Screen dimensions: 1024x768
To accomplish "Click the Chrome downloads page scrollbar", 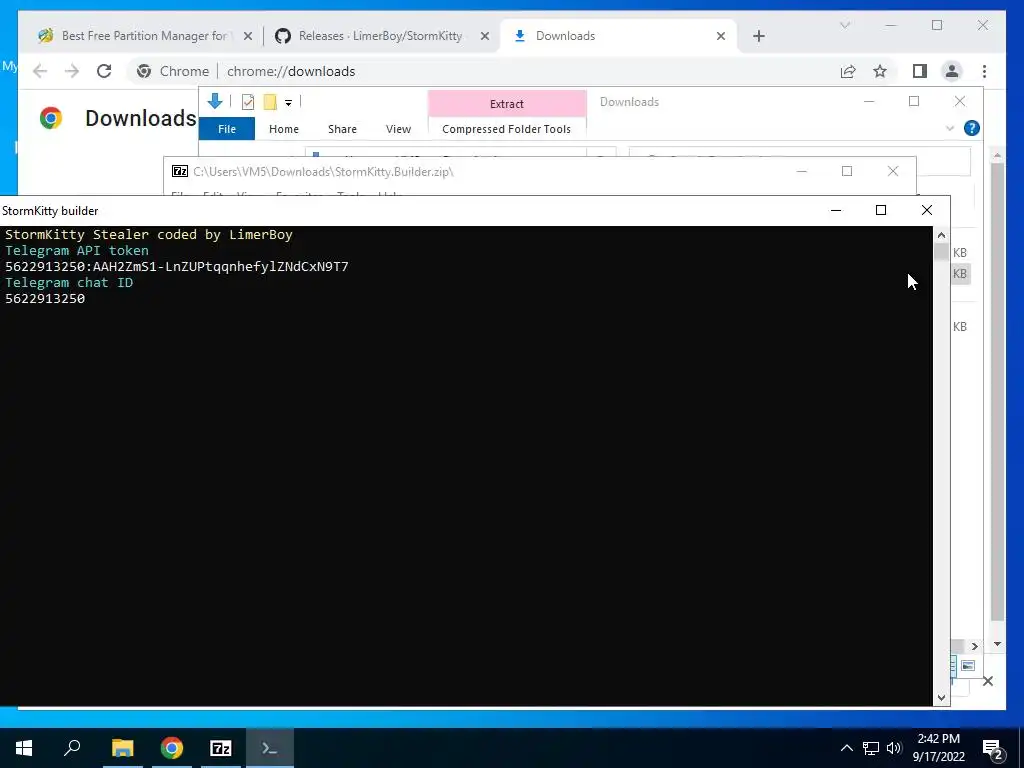I will [x=997, y=392].
